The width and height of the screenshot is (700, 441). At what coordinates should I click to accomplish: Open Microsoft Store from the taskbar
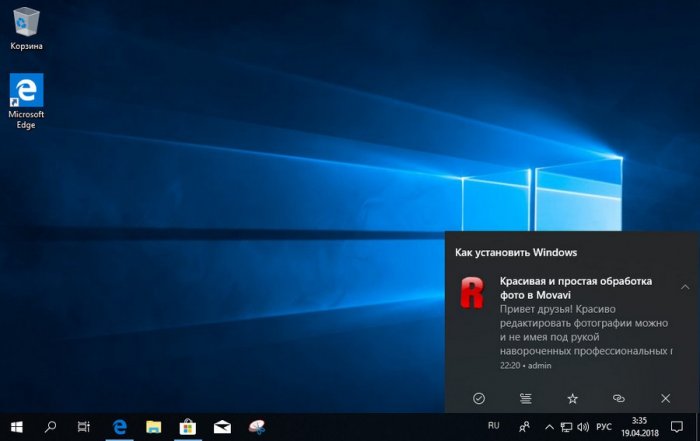(x=187, y=427)
